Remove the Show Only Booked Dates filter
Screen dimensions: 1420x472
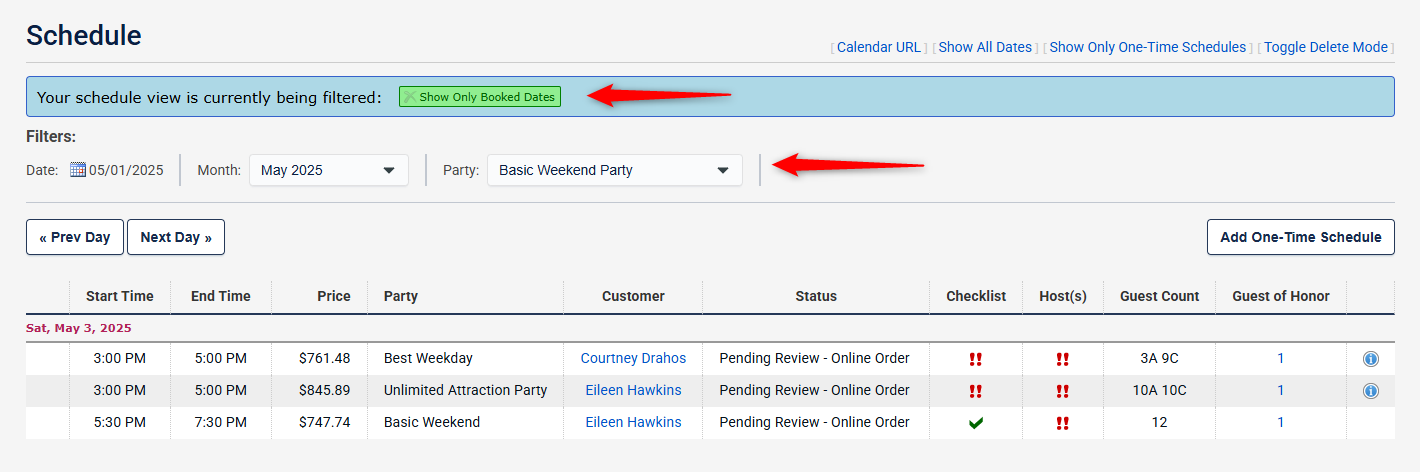480,97
